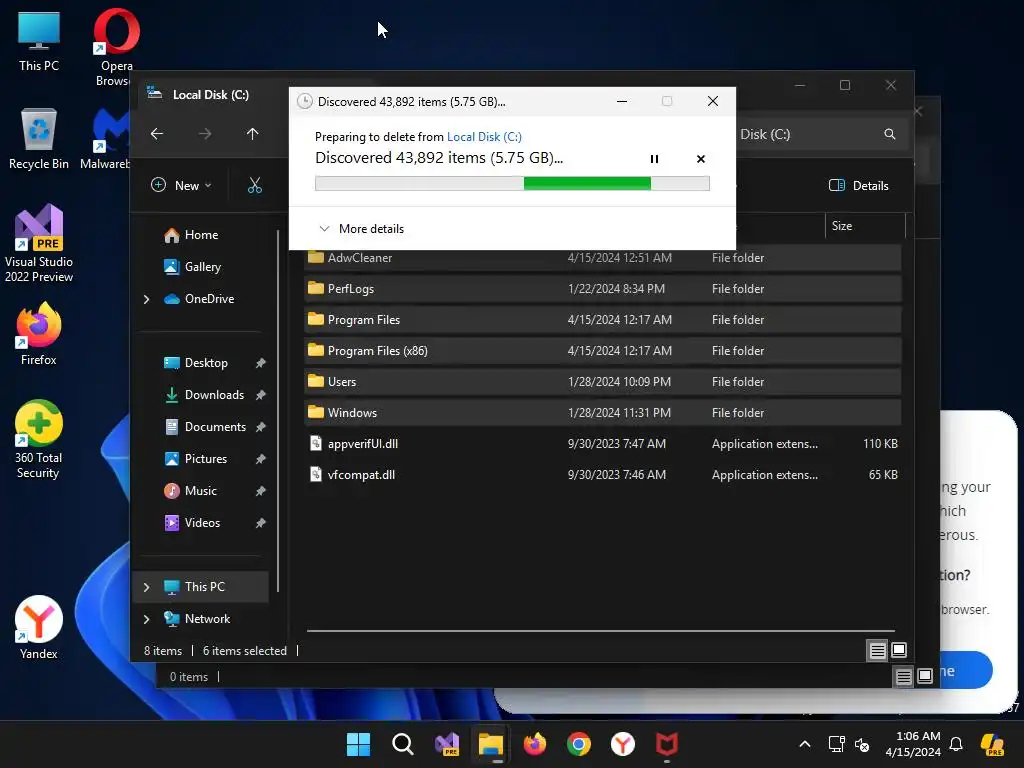Image resolution: width=1024 pixels, height=768 pixels.
Task: Click the pin icon beside Downloads
Action: click(x=261, y=395)
